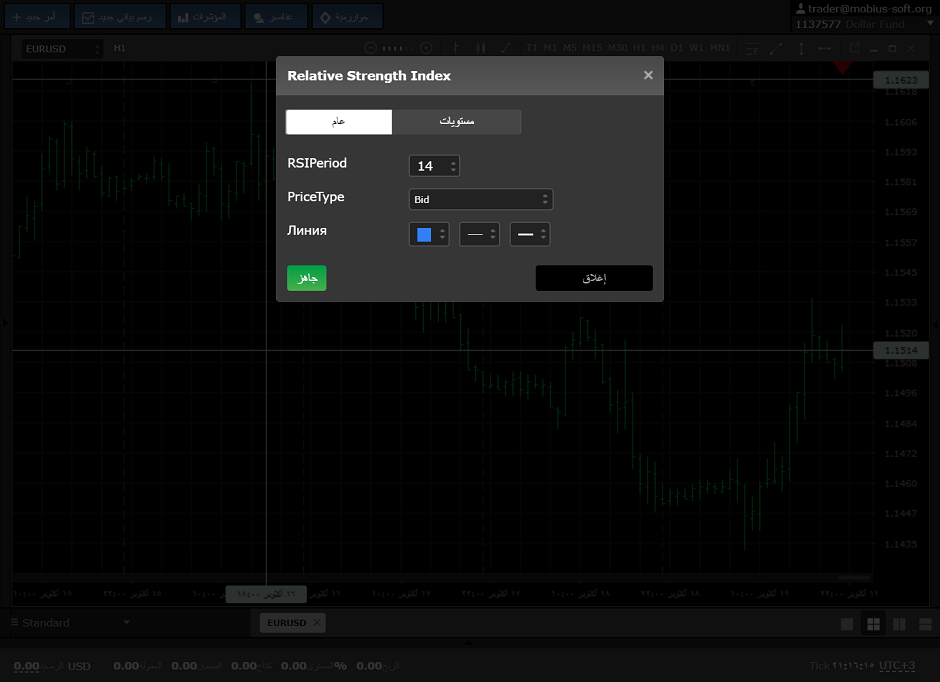Select the horizontal line drawing tool
The width and height of the screenshot is (940, 682).
825,49
